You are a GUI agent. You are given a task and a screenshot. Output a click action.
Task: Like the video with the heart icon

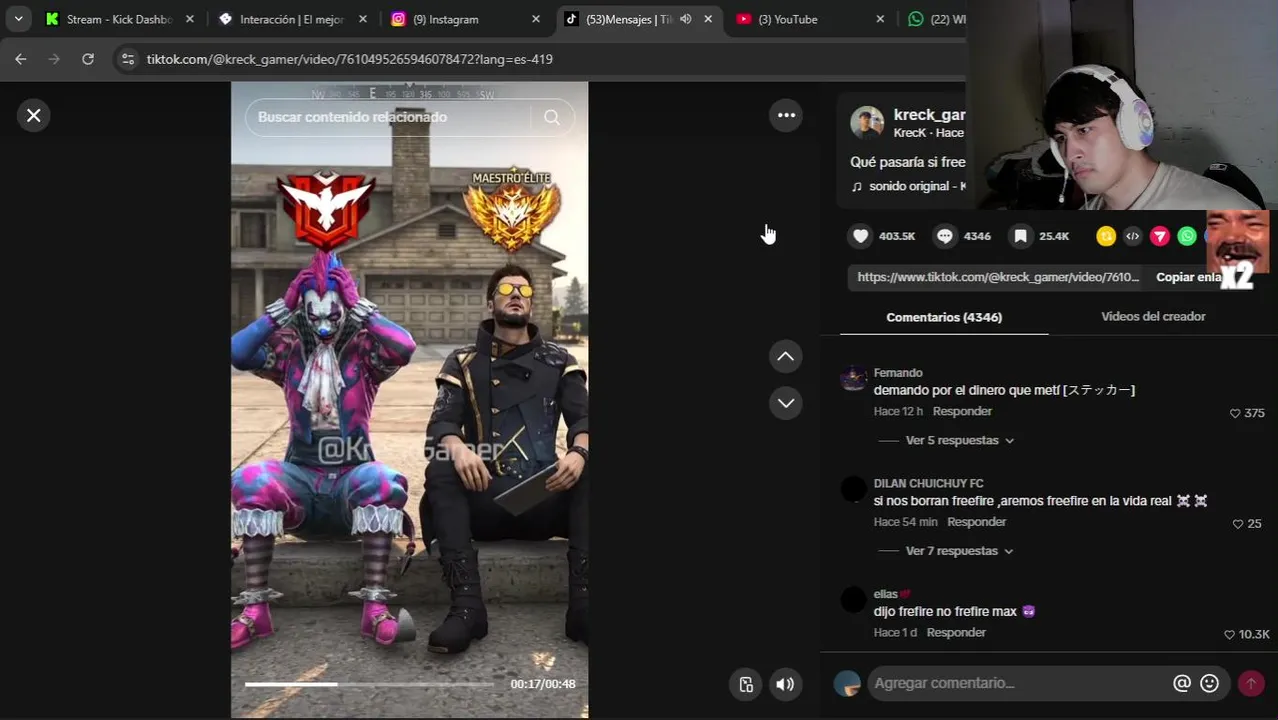(861, 236)
